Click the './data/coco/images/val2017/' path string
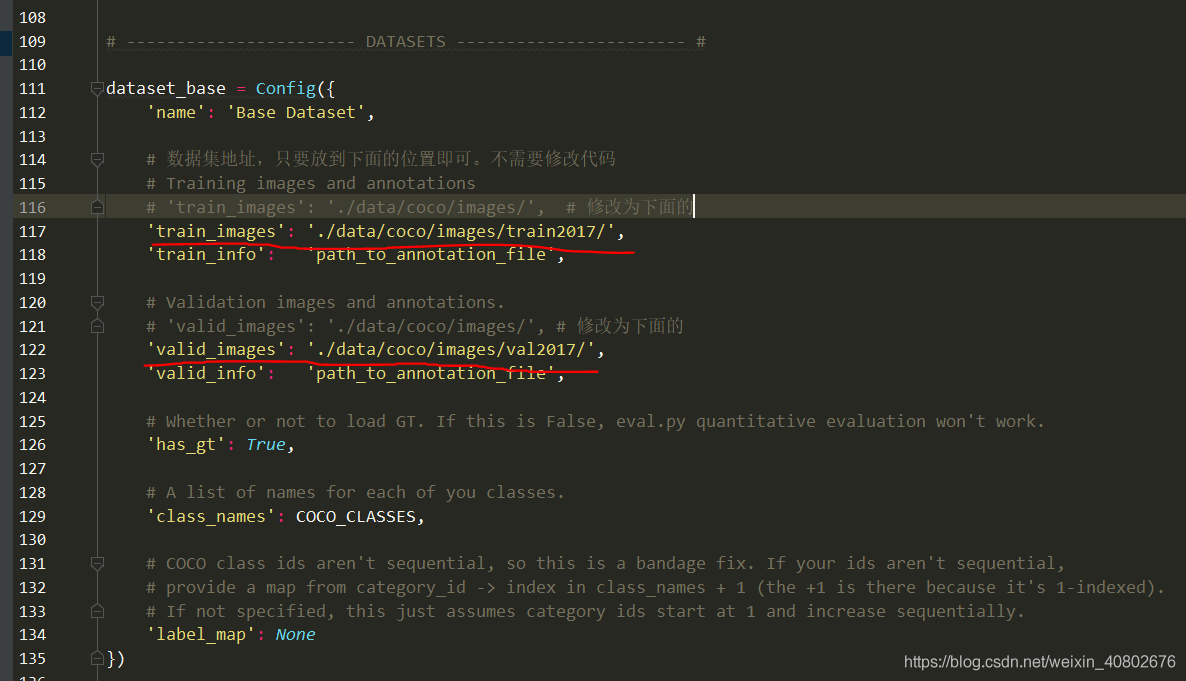This screenshot has width=1186, height=681. 451,350
